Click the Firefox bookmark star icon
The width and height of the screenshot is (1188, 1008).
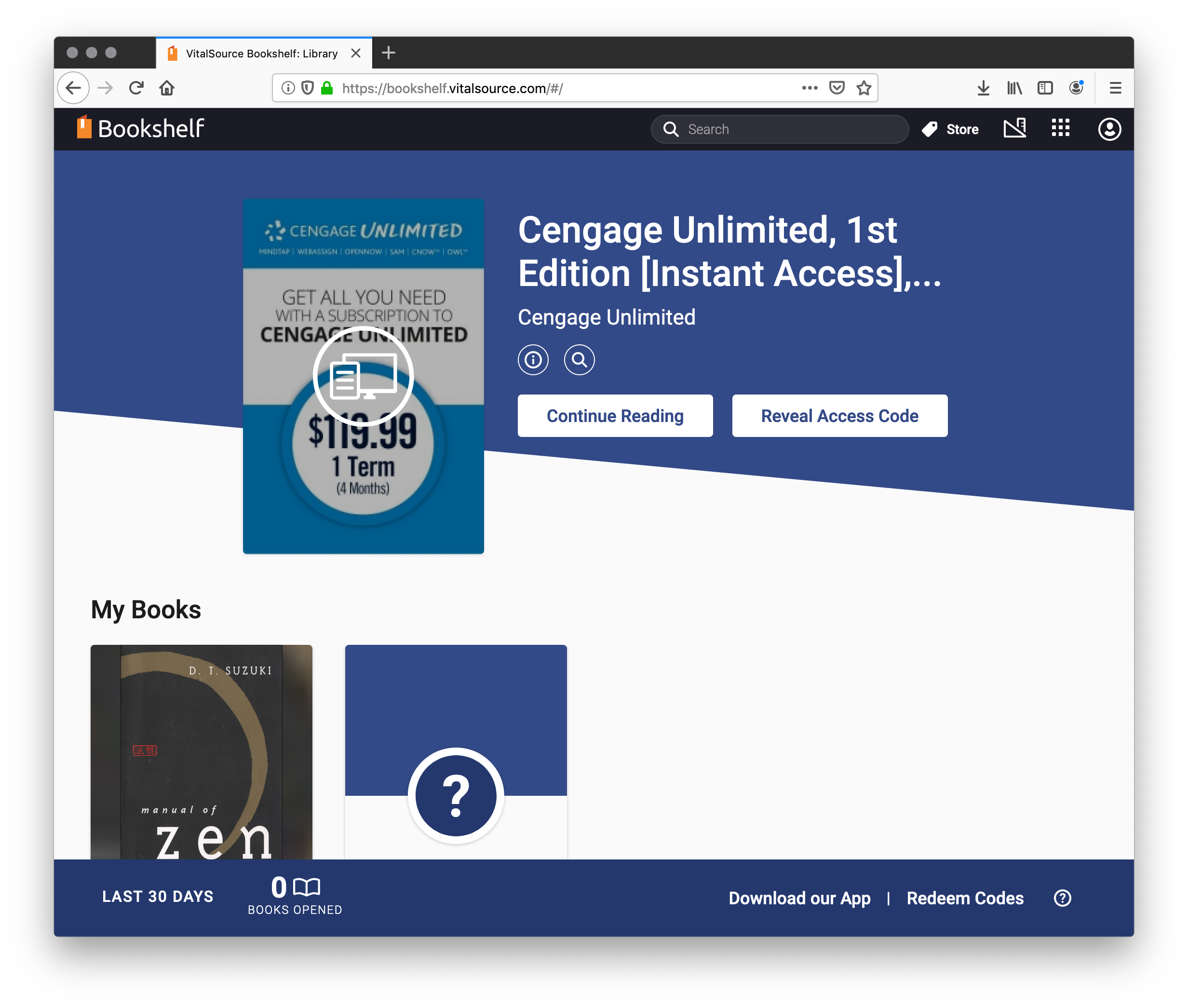pyautogui.click(x=868, y=88)
